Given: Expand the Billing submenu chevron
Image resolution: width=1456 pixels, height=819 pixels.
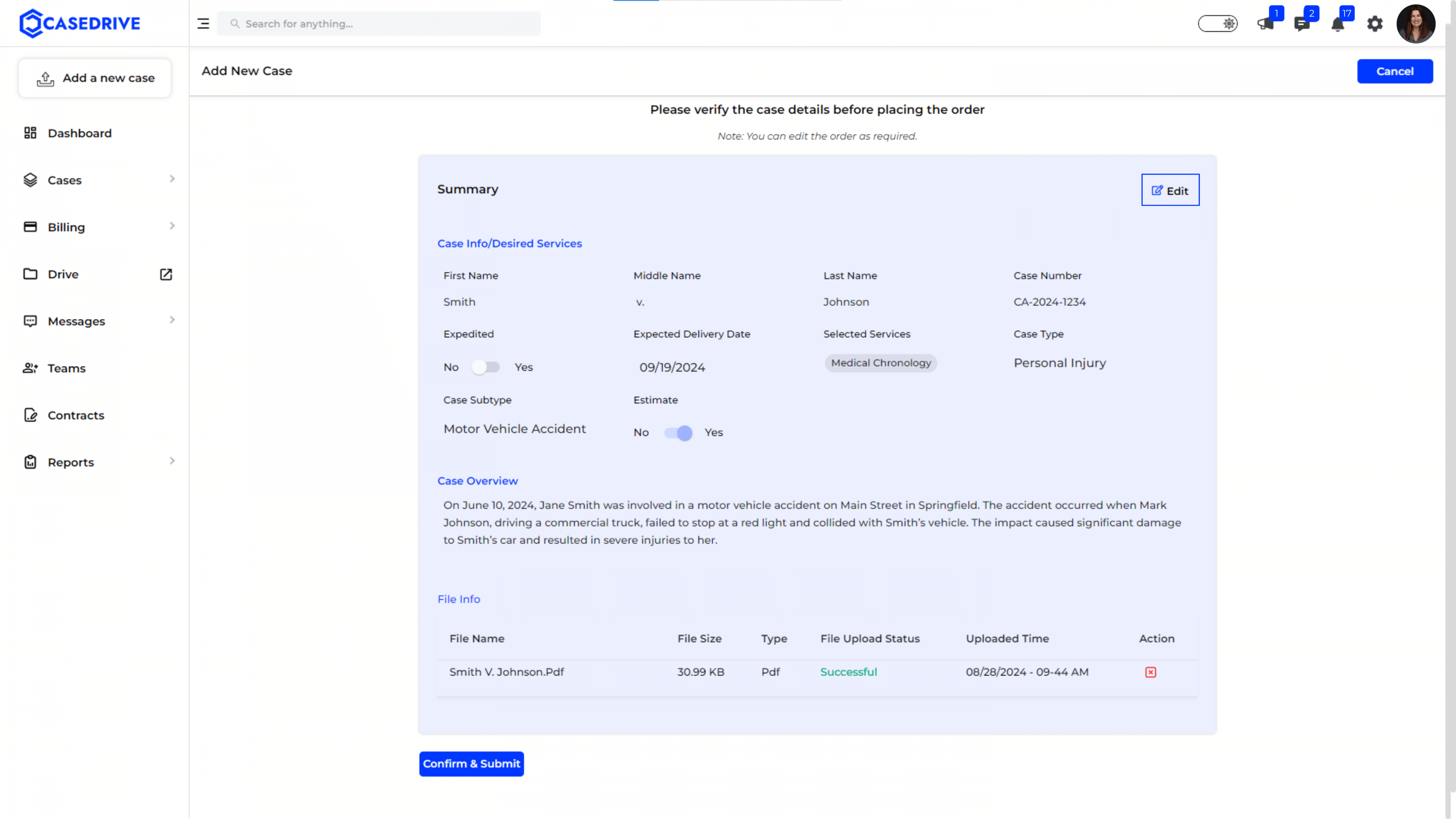Looking at the screenshot, I should 172,226.
